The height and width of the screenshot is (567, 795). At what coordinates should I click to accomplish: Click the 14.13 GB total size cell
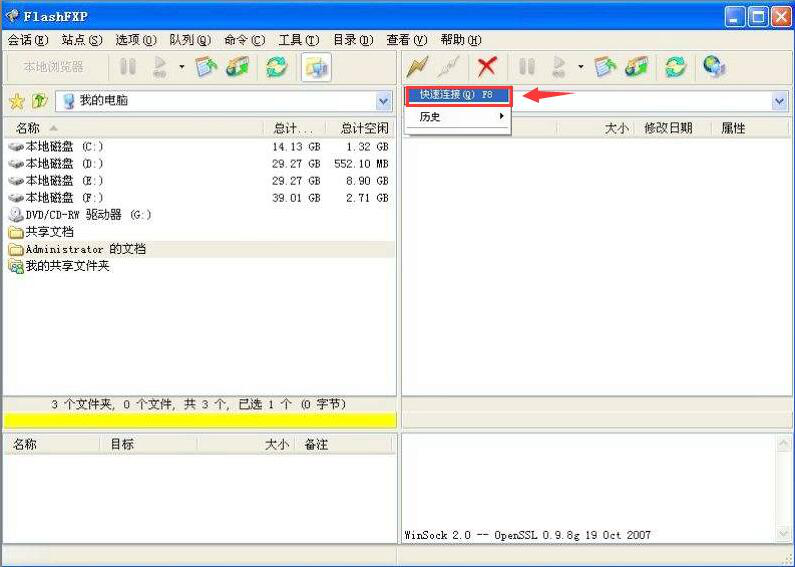tap(296, 147)
